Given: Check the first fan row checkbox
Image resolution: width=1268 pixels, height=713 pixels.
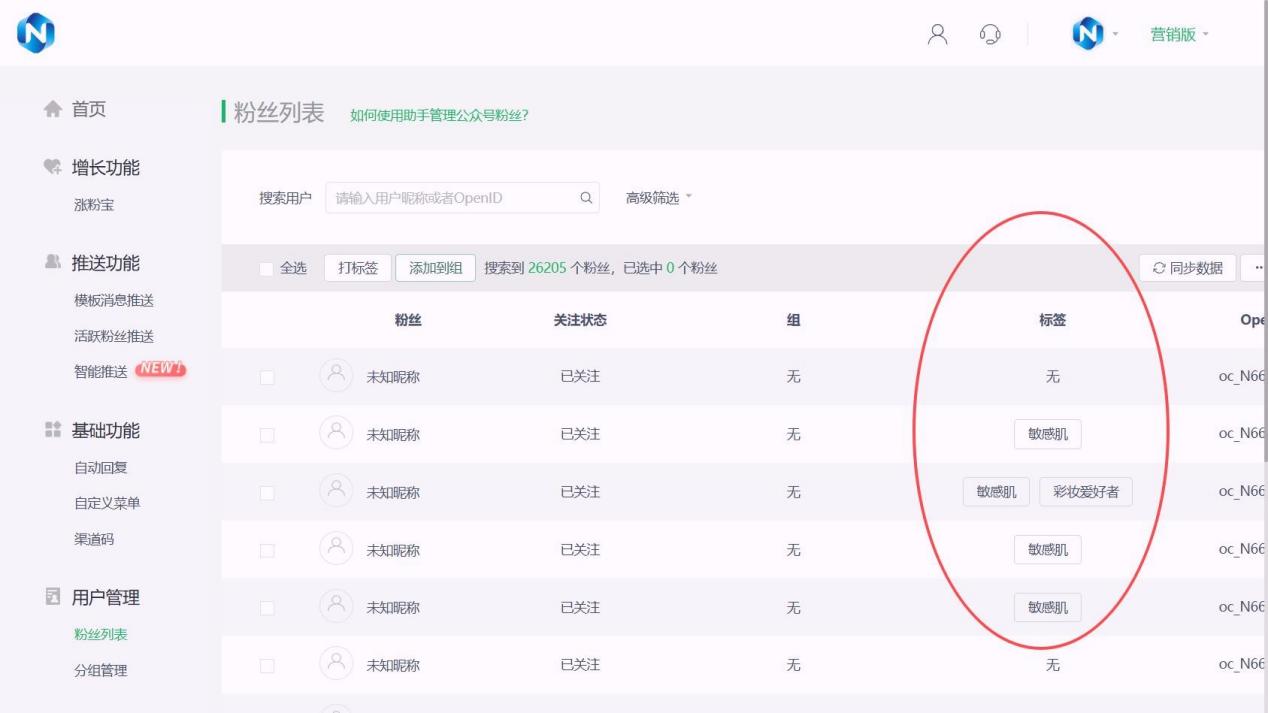Looking at the screenshot, I should [x=266, y=377].
